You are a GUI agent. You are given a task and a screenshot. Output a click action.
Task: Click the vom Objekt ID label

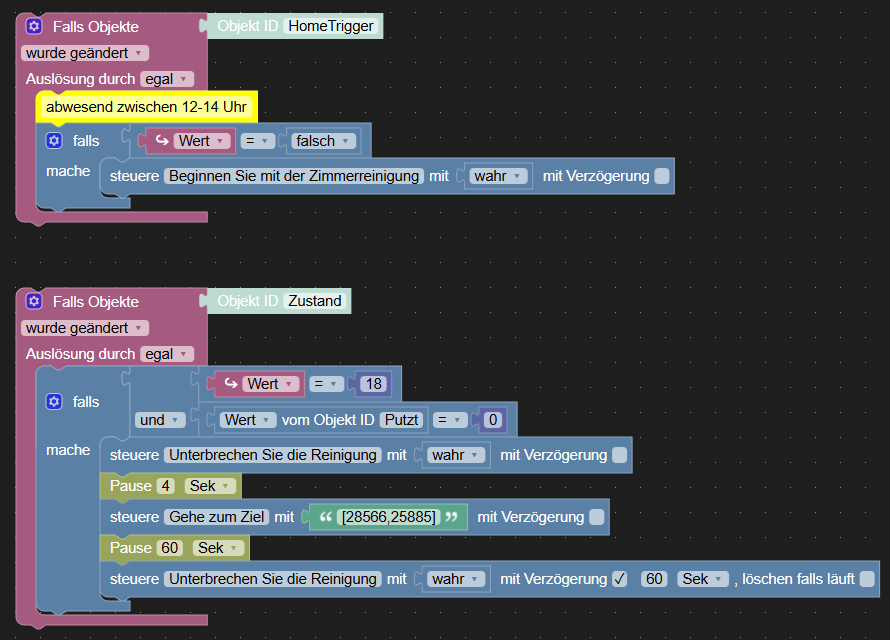click(x=328, y=420)
